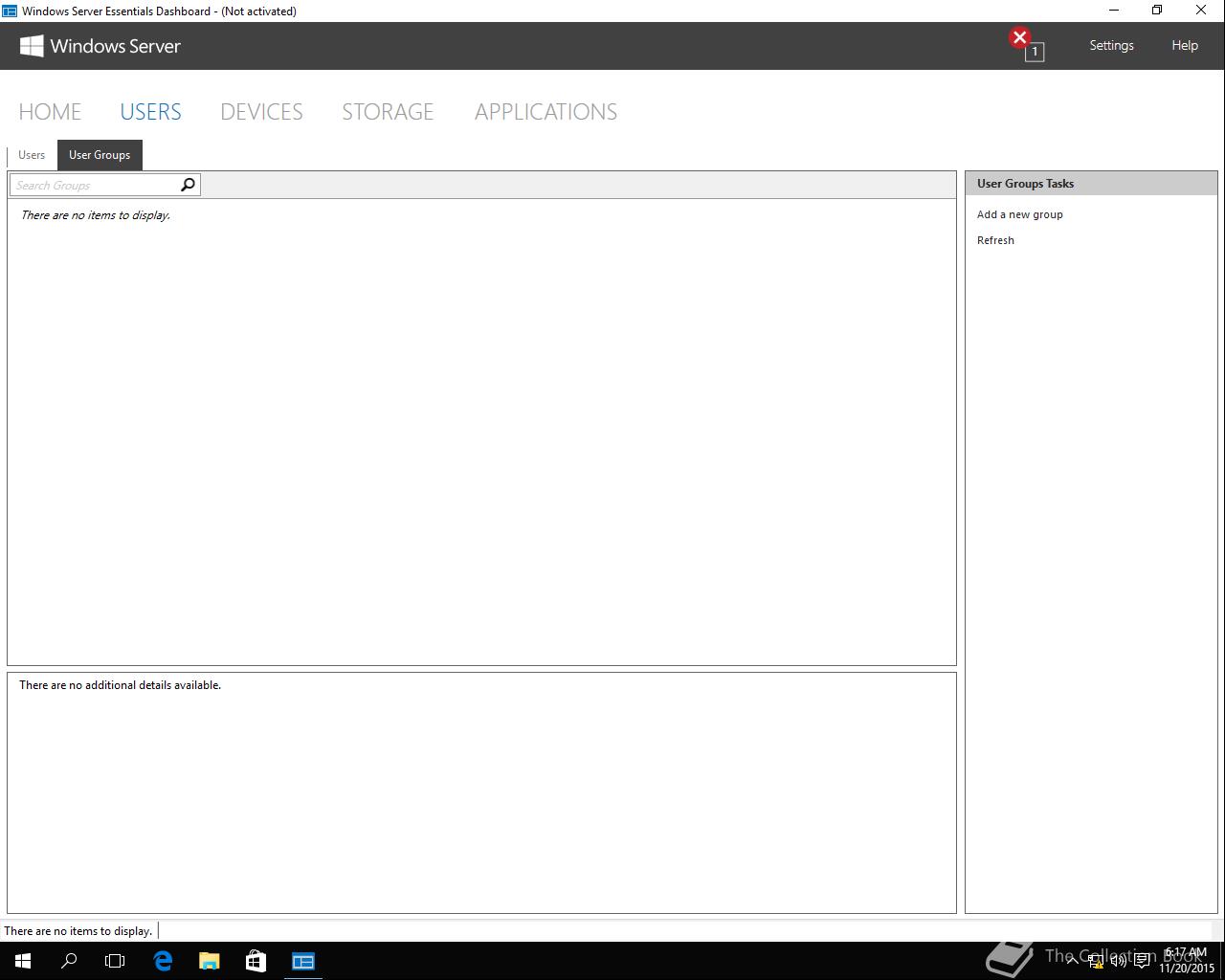Go to the HOME section
The height and width of the screenshot is (980, 1225).
[x=50, y=112]
